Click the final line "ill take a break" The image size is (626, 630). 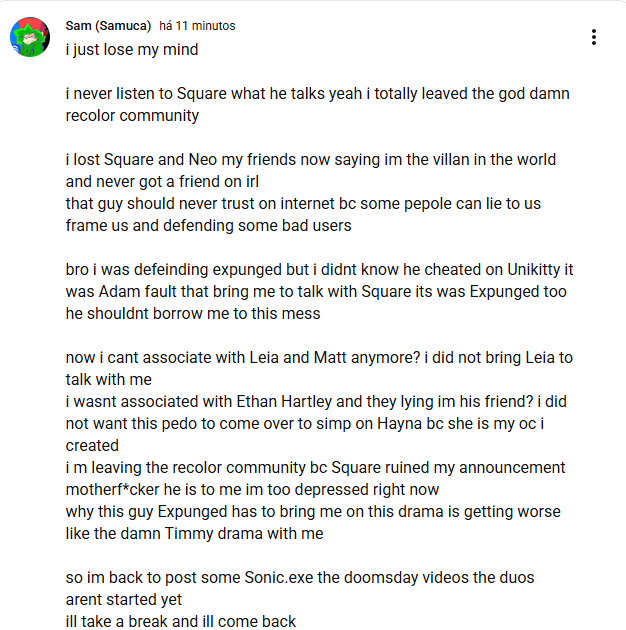click(181, 621)
